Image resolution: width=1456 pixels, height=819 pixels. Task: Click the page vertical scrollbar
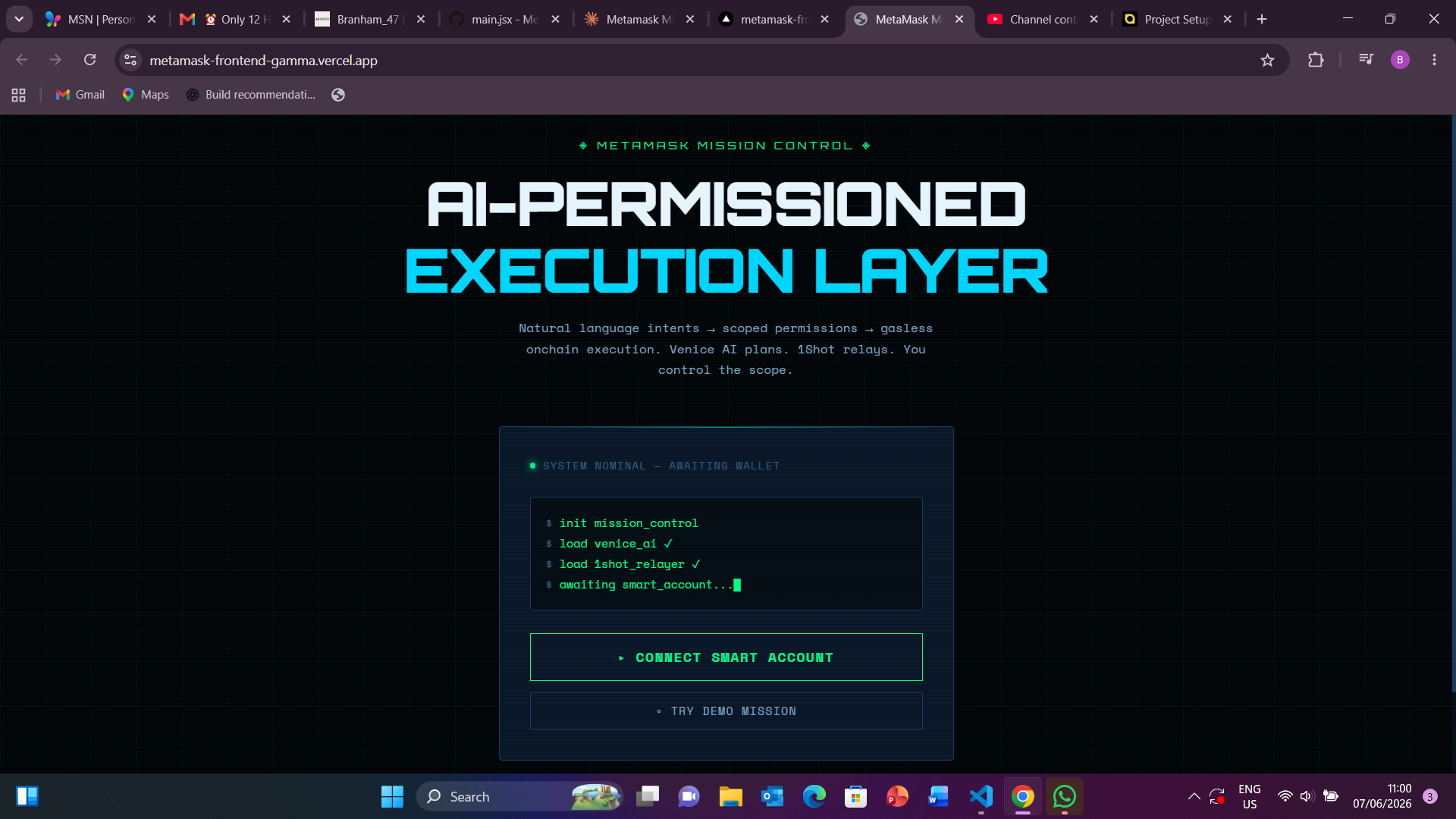pos(1452,402)
